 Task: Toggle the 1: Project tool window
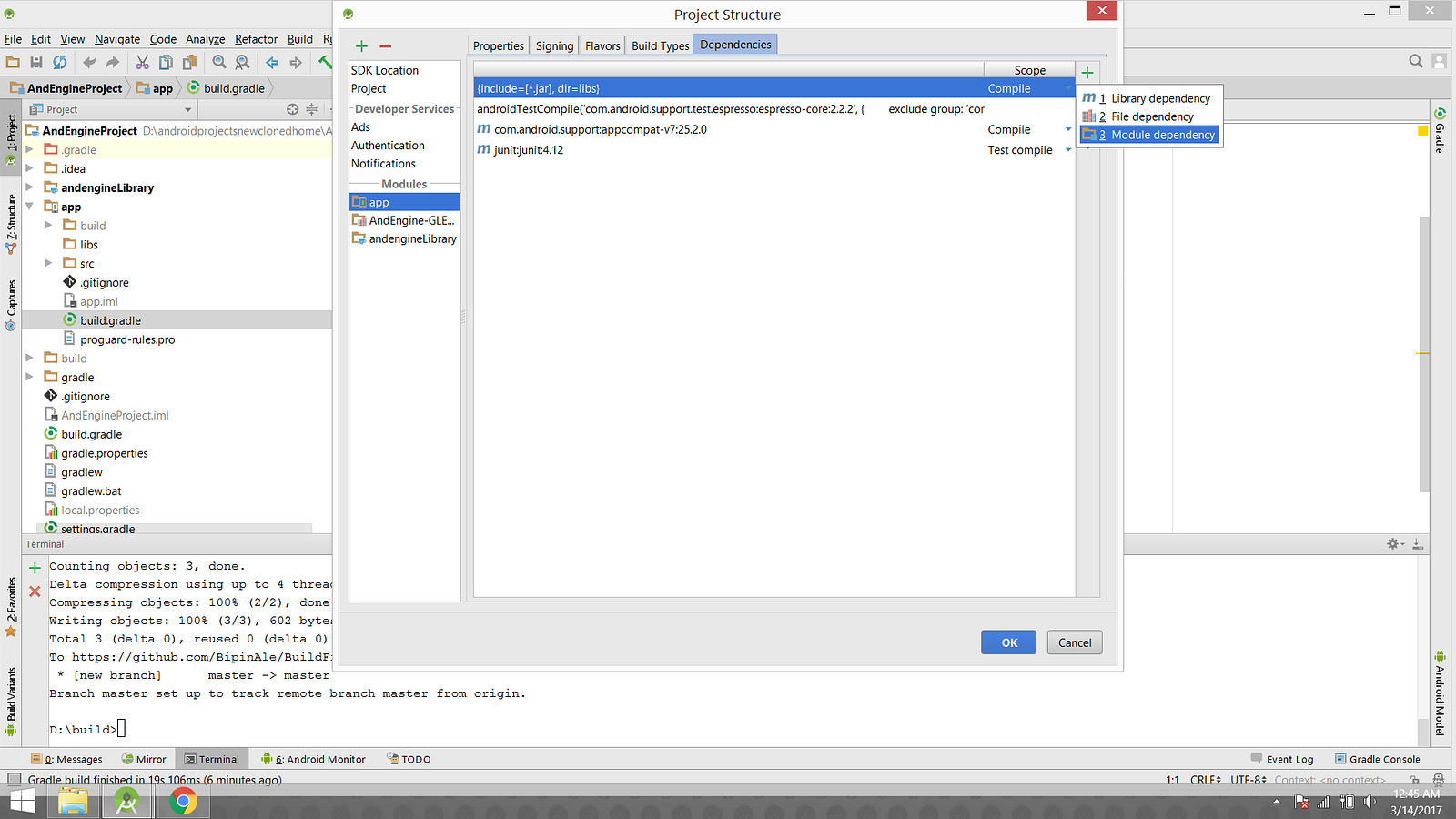click(x=11, y=139)
